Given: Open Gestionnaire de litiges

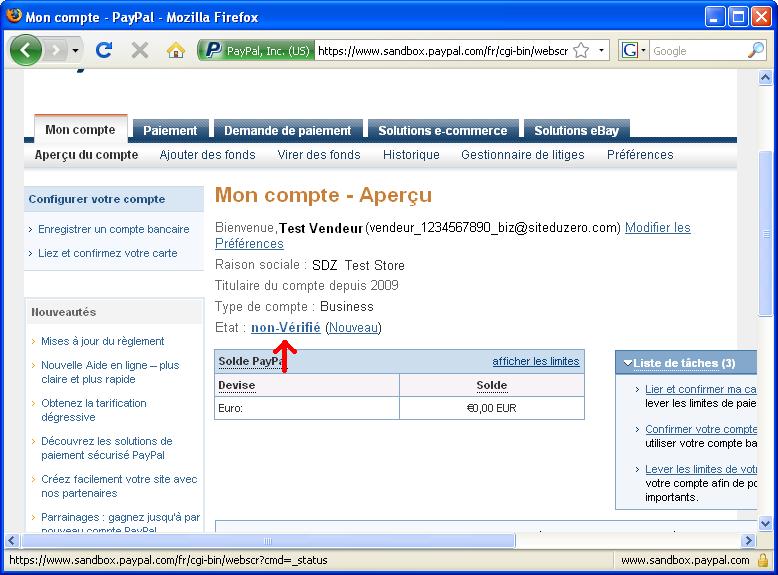Looking at the screenshot, I should coord(523,155).
